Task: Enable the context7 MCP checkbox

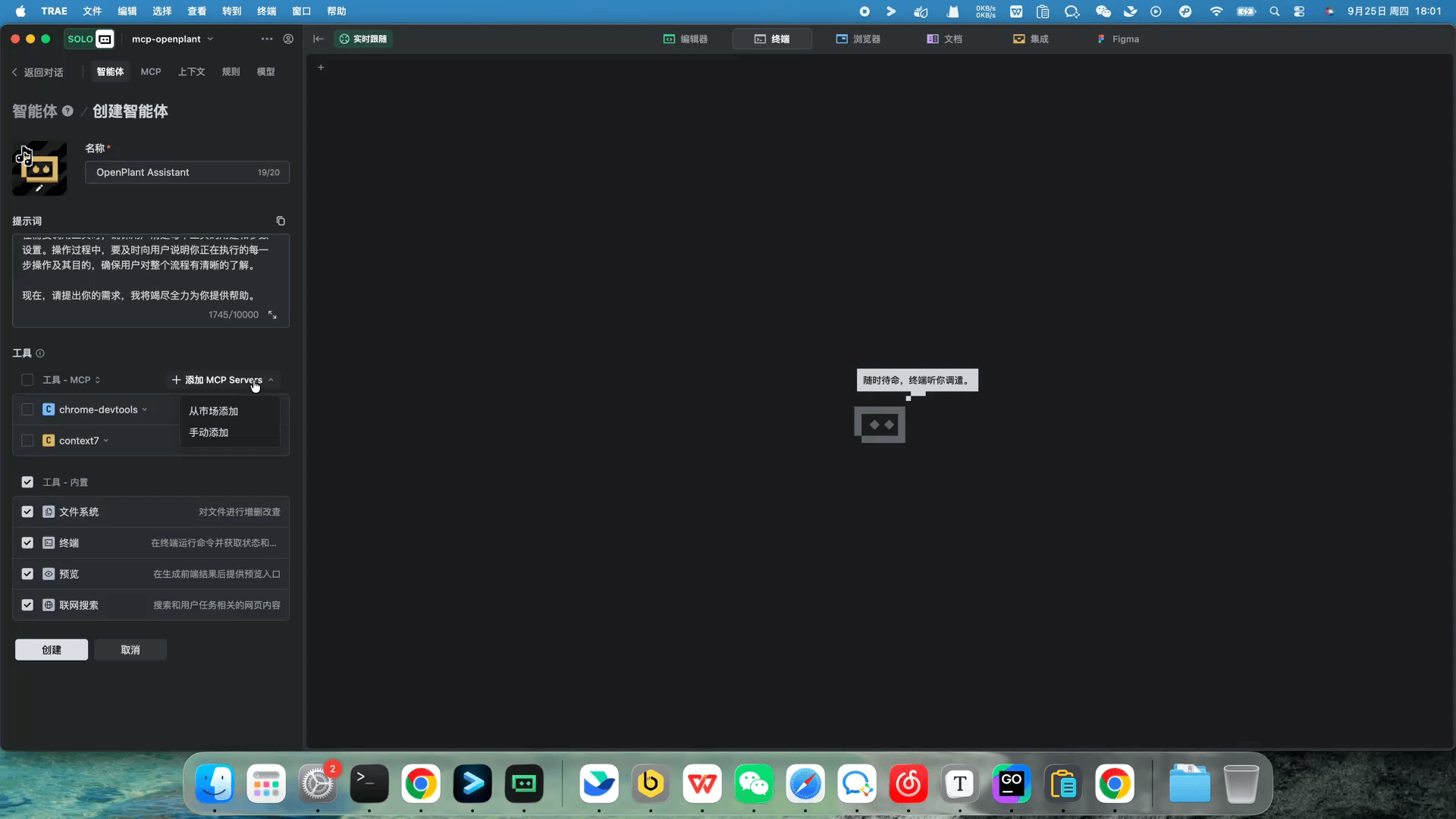Action: 27,441
